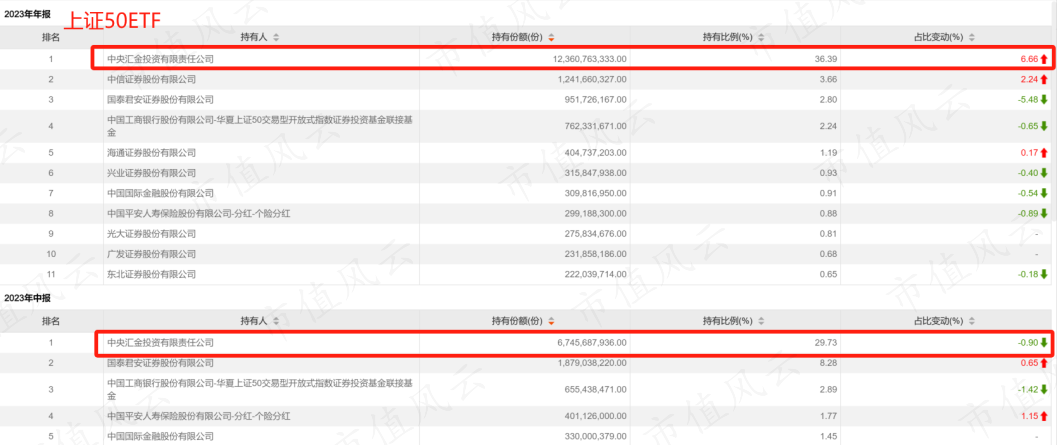
Task: Click the 持有人 sort icon in 2023年年报 table
Action: tap(276, 37)
